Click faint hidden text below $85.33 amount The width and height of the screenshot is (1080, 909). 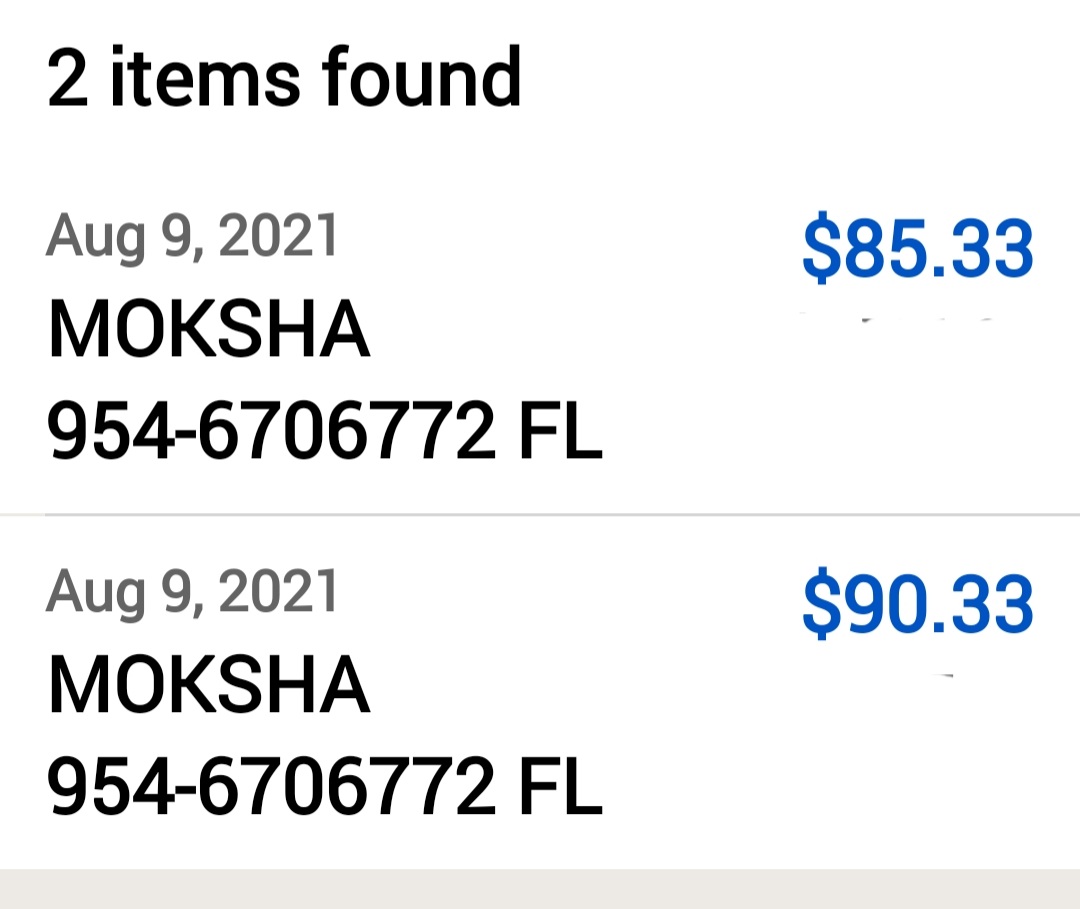[900, 320]
